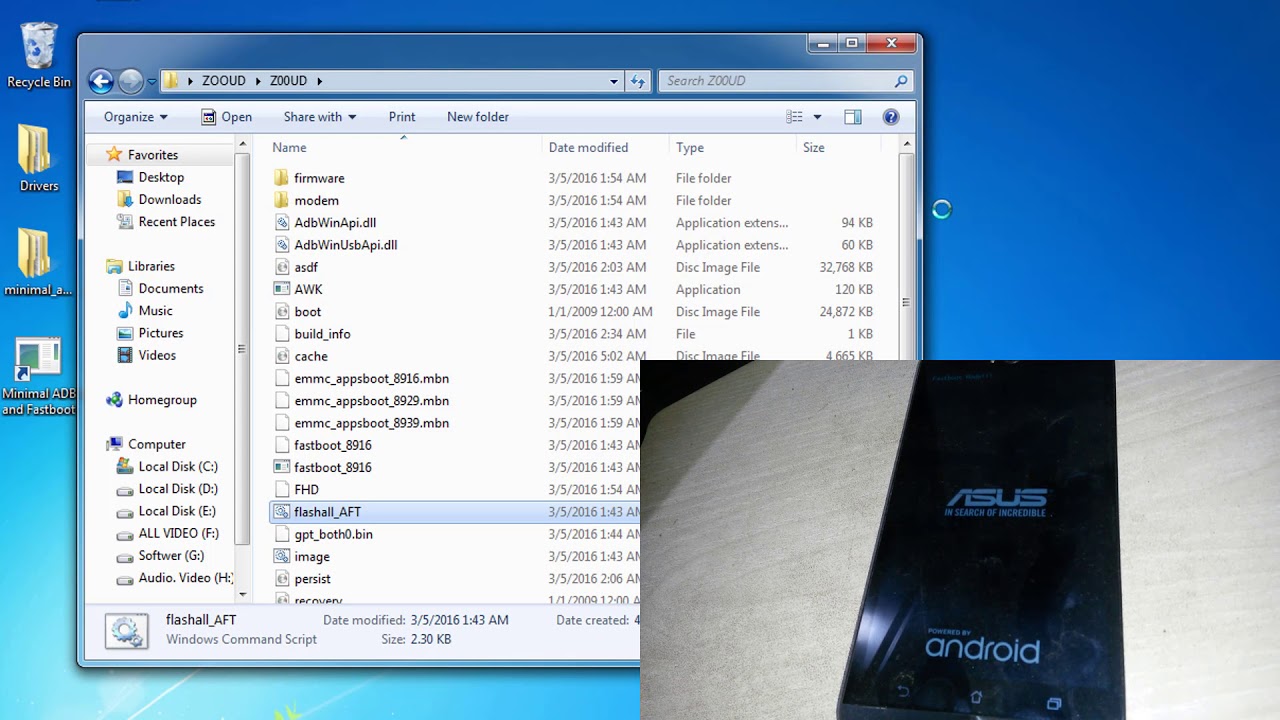Select Desktop in Favorites
Viewport: 1280px width, 720px height.
150,177
